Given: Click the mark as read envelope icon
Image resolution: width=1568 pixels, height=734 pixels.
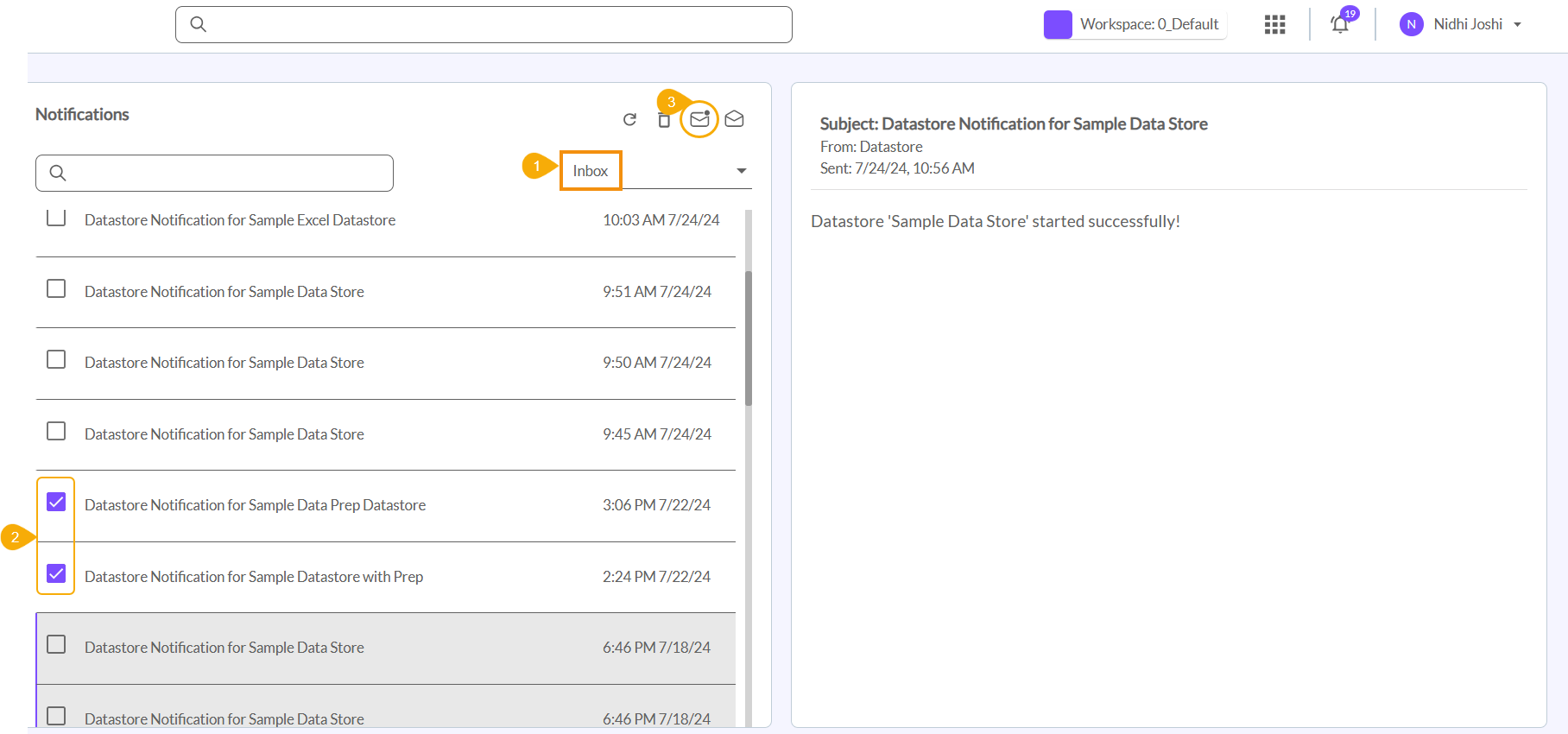Looking at the screenshot, I should [x=734, y=119].
